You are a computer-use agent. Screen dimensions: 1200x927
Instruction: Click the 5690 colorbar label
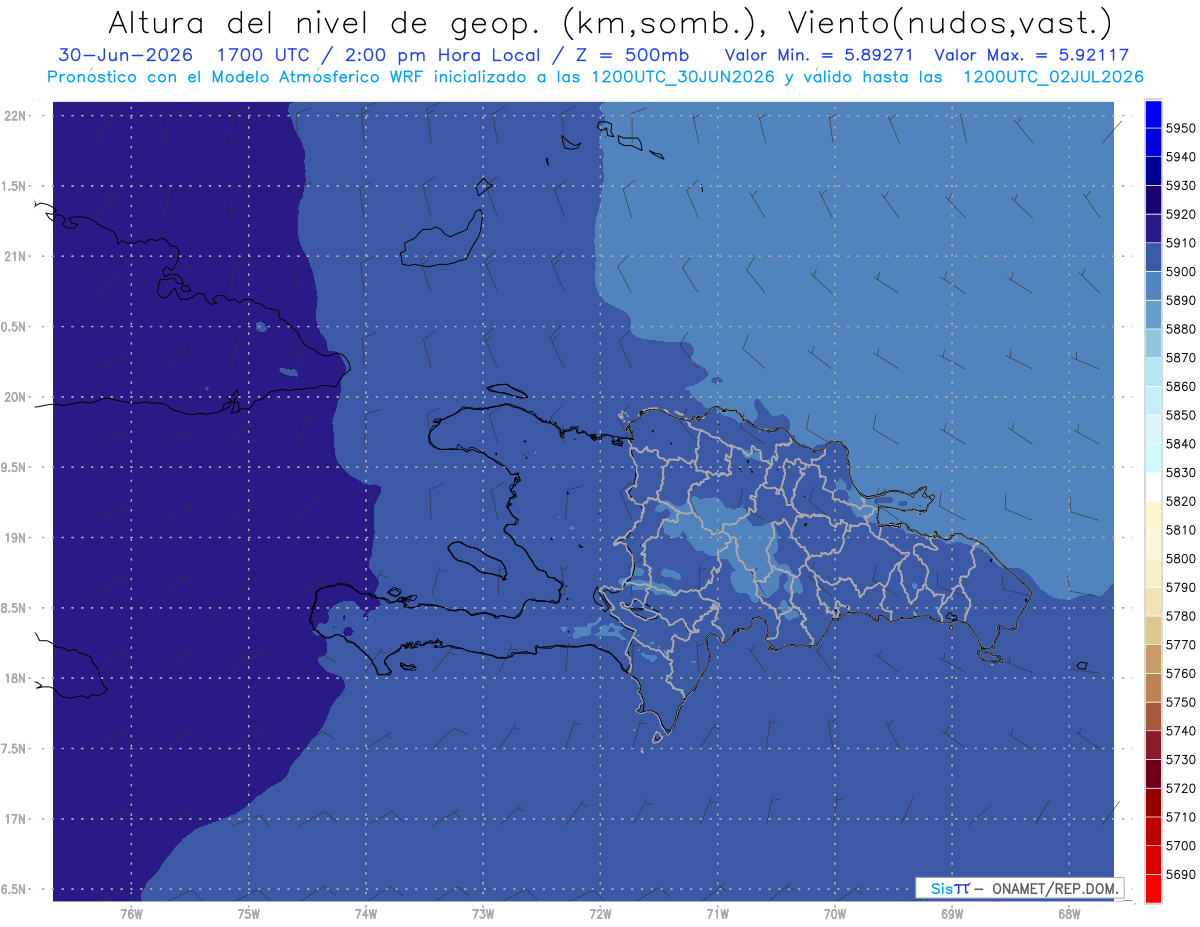tap(1180, 875)
